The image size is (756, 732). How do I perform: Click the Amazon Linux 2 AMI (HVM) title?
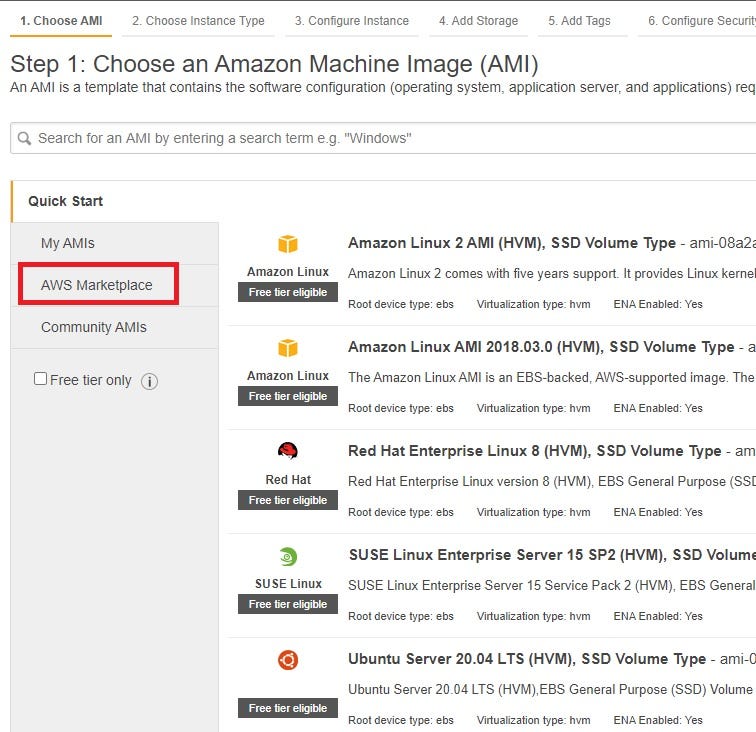point(512,243)
